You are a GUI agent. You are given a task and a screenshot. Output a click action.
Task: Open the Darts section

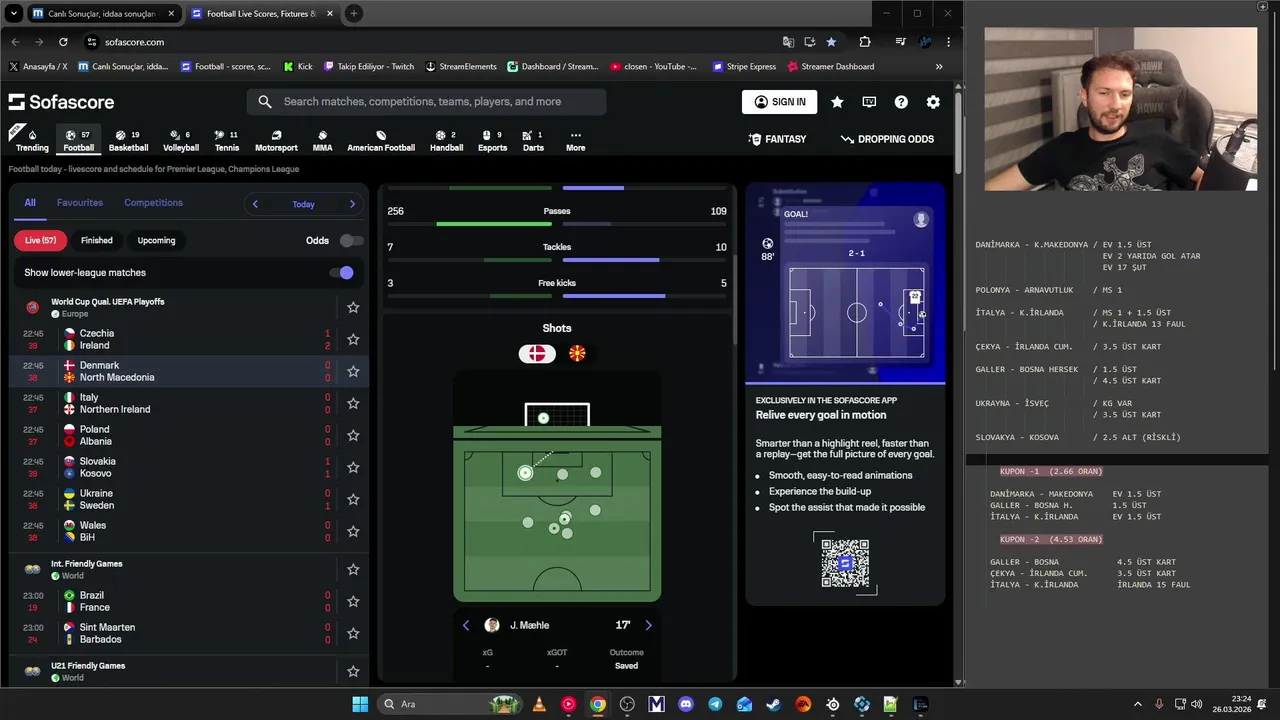533,140
